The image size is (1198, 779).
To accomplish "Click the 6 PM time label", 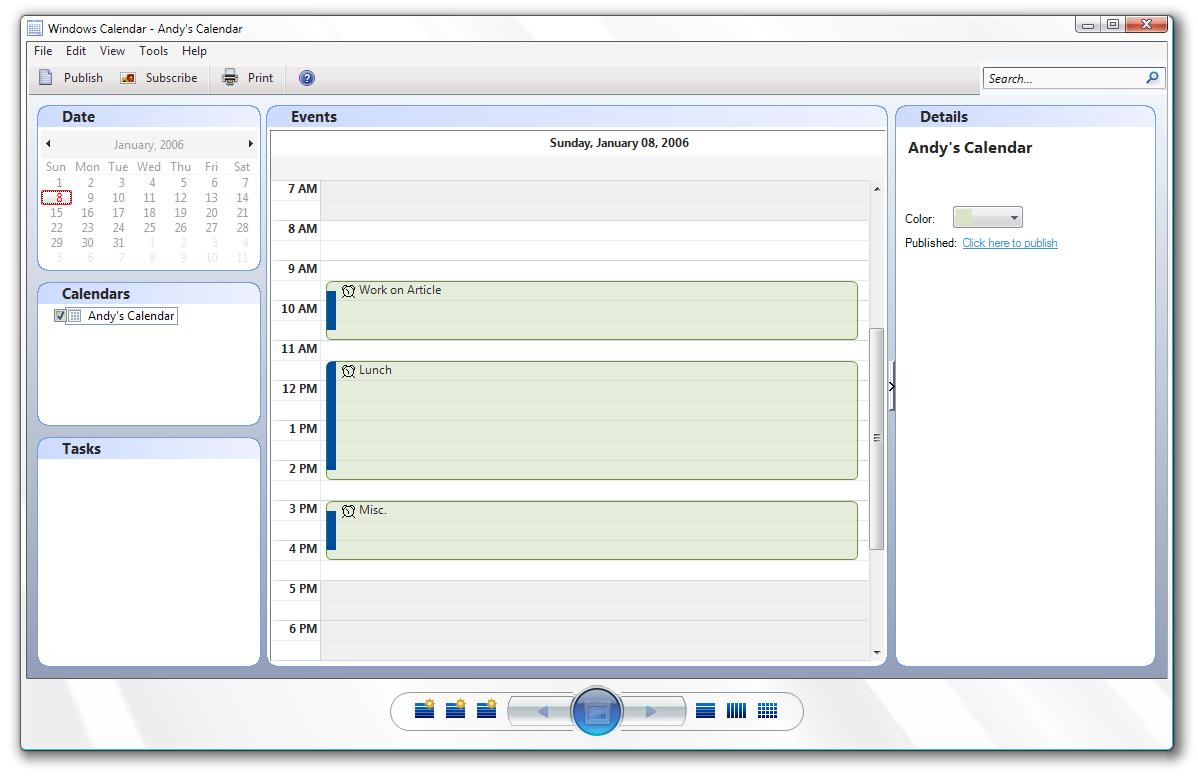I will [x=303, y=629].
